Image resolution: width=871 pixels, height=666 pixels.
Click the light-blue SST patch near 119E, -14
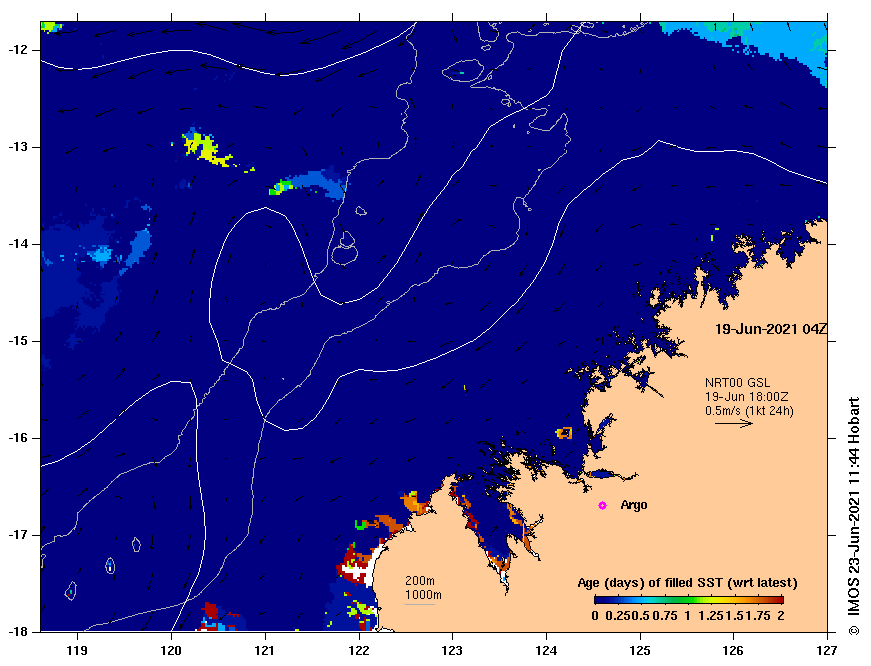pyautogui.click(x=100, y=254)
